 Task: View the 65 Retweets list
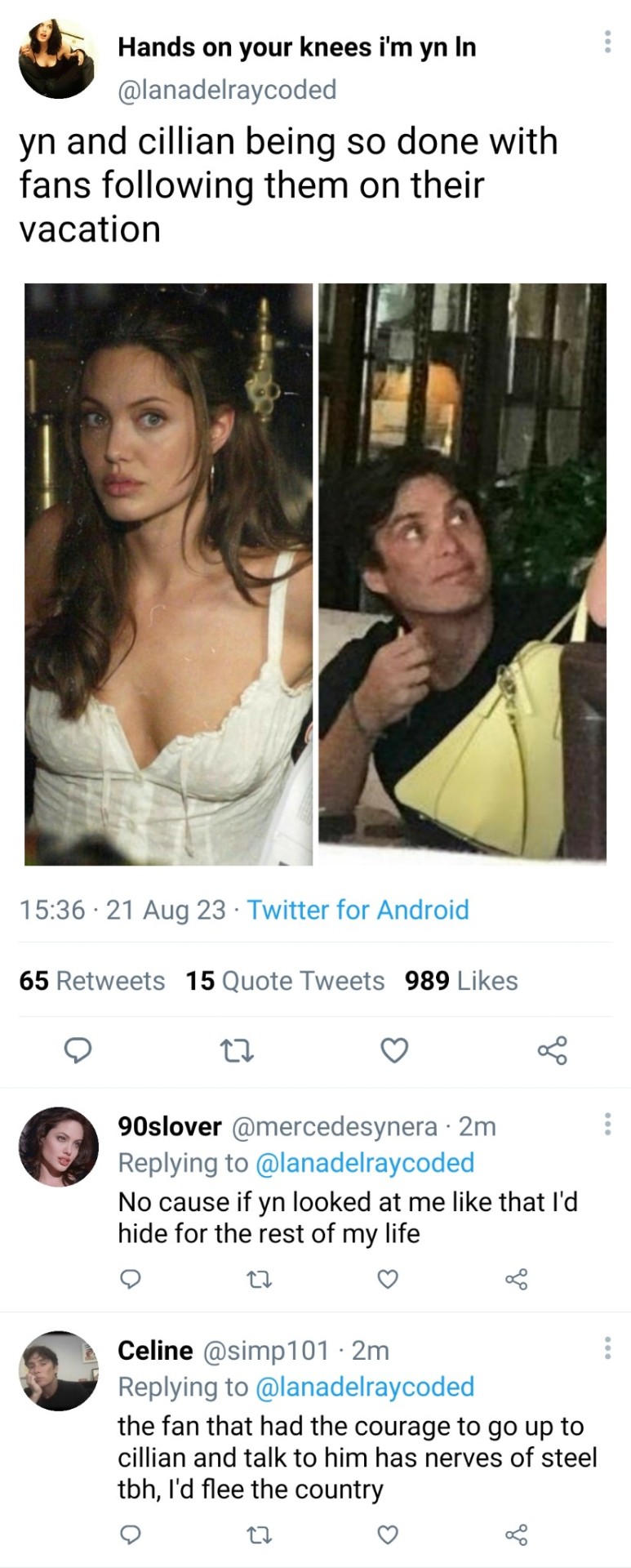click(x=91, y=980)
